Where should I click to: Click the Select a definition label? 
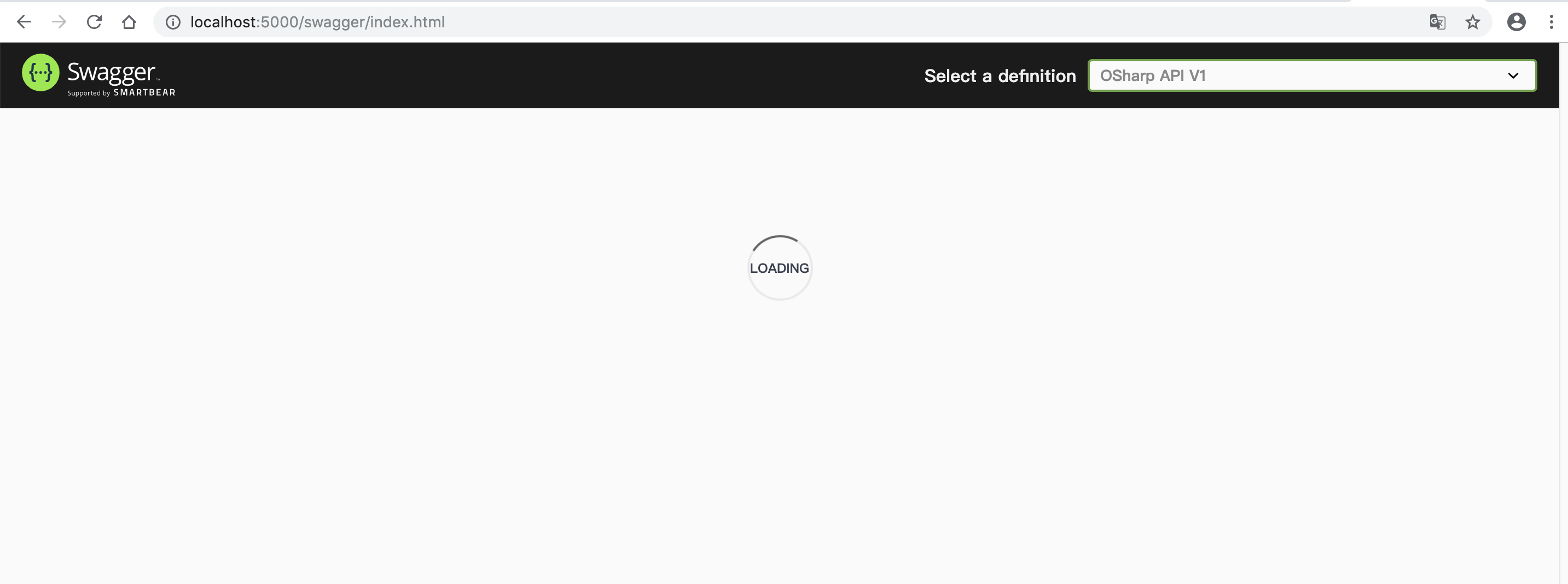[1000, 75]
